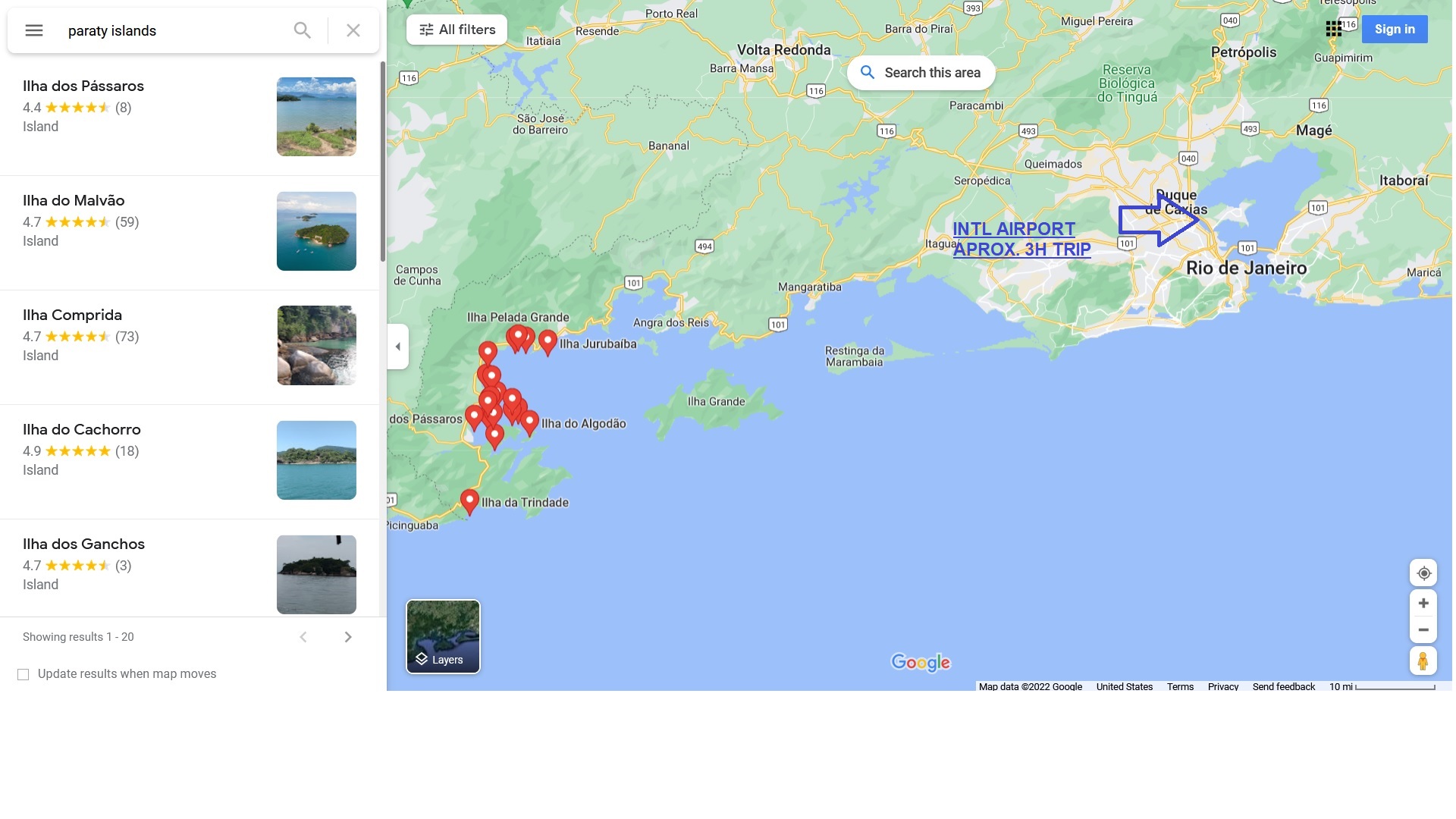Open Ilha dos Pássaros result

190,118
